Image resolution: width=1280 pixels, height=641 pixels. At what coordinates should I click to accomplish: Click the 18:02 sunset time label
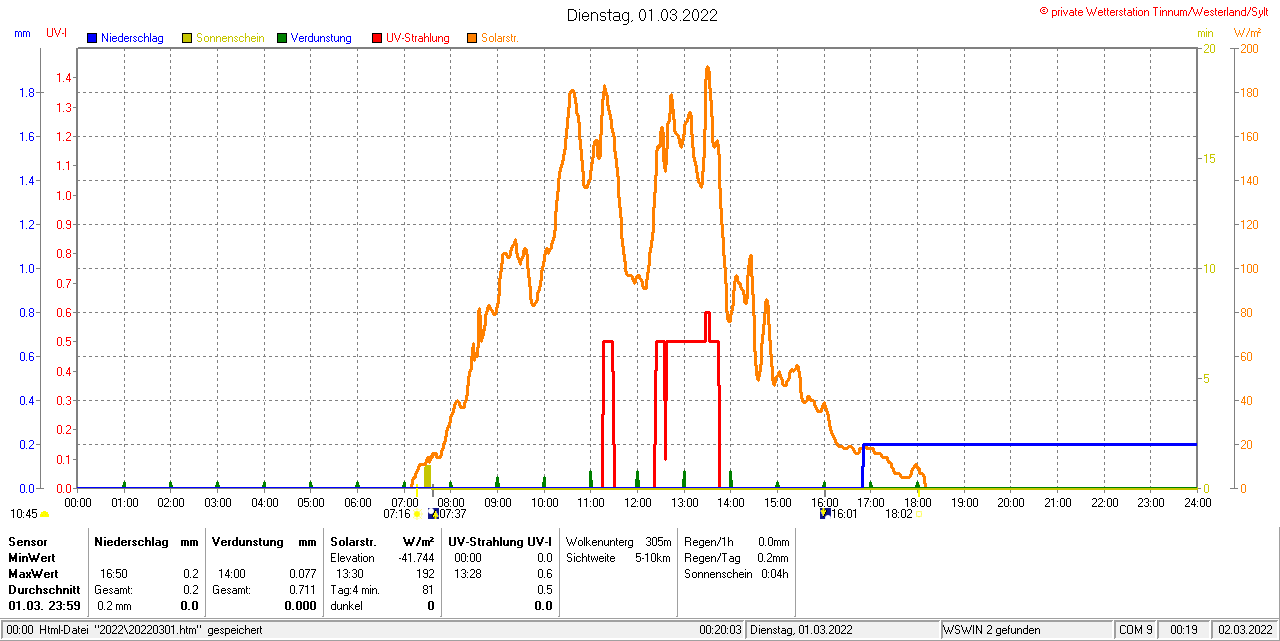pyautogui.click(x=899, y=514)
